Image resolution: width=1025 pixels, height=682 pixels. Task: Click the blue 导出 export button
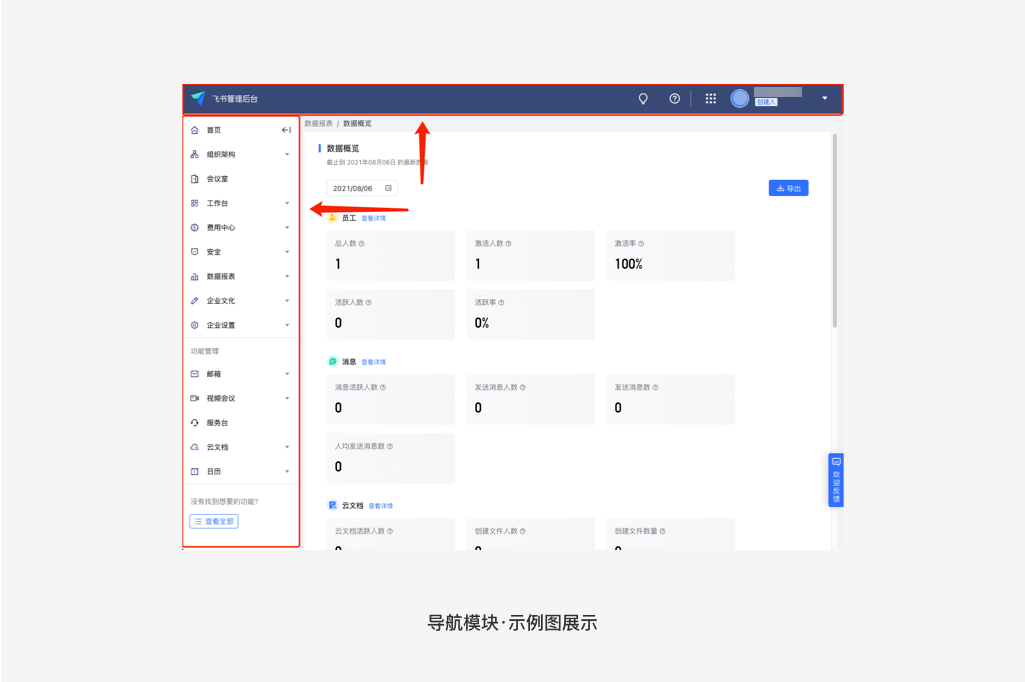pyautogui.click(x=788, y=188)
